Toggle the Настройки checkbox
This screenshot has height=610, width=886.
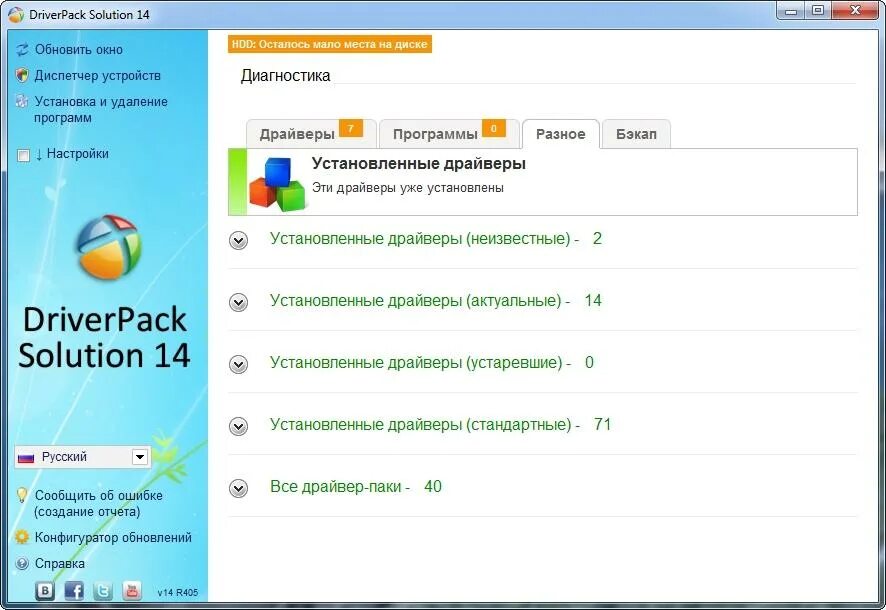click(23, 155)
